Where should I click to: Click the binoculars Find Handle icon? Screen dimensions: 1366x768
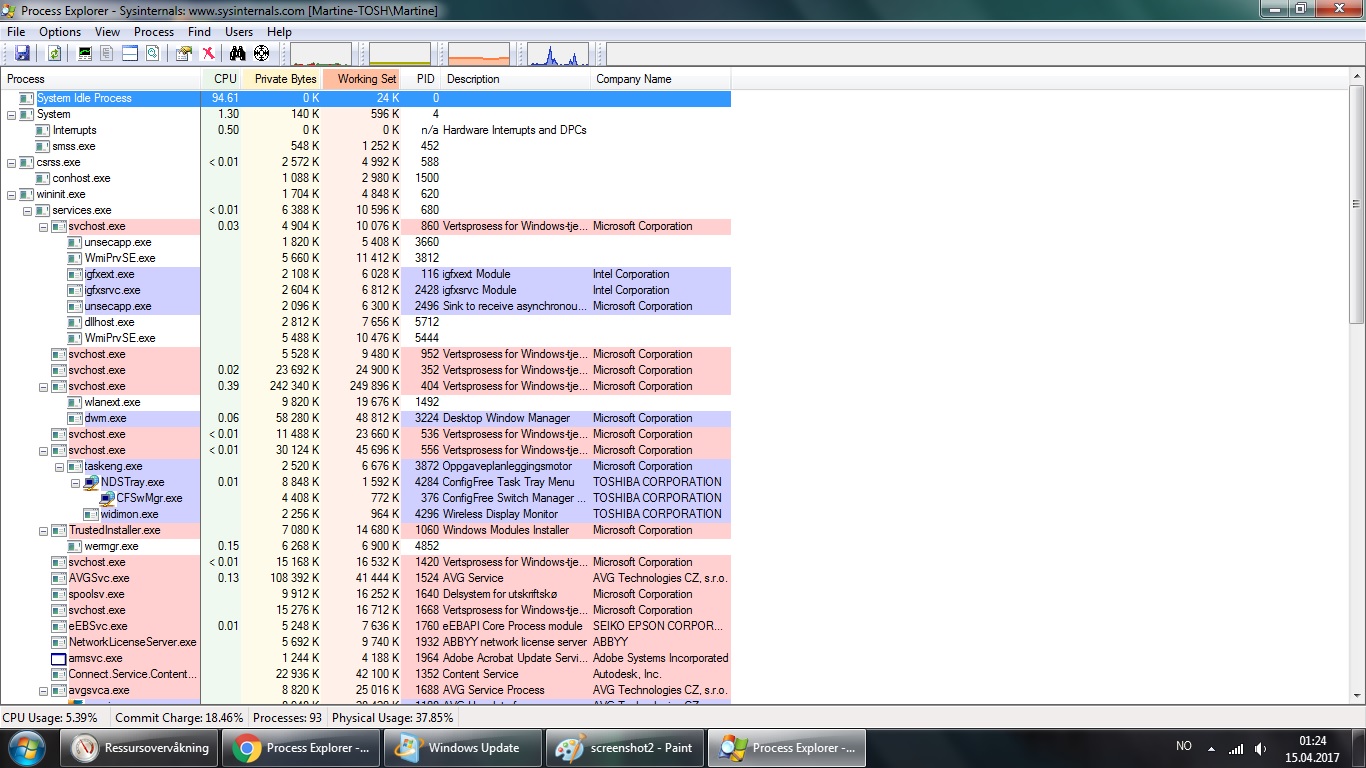[238, 53]
